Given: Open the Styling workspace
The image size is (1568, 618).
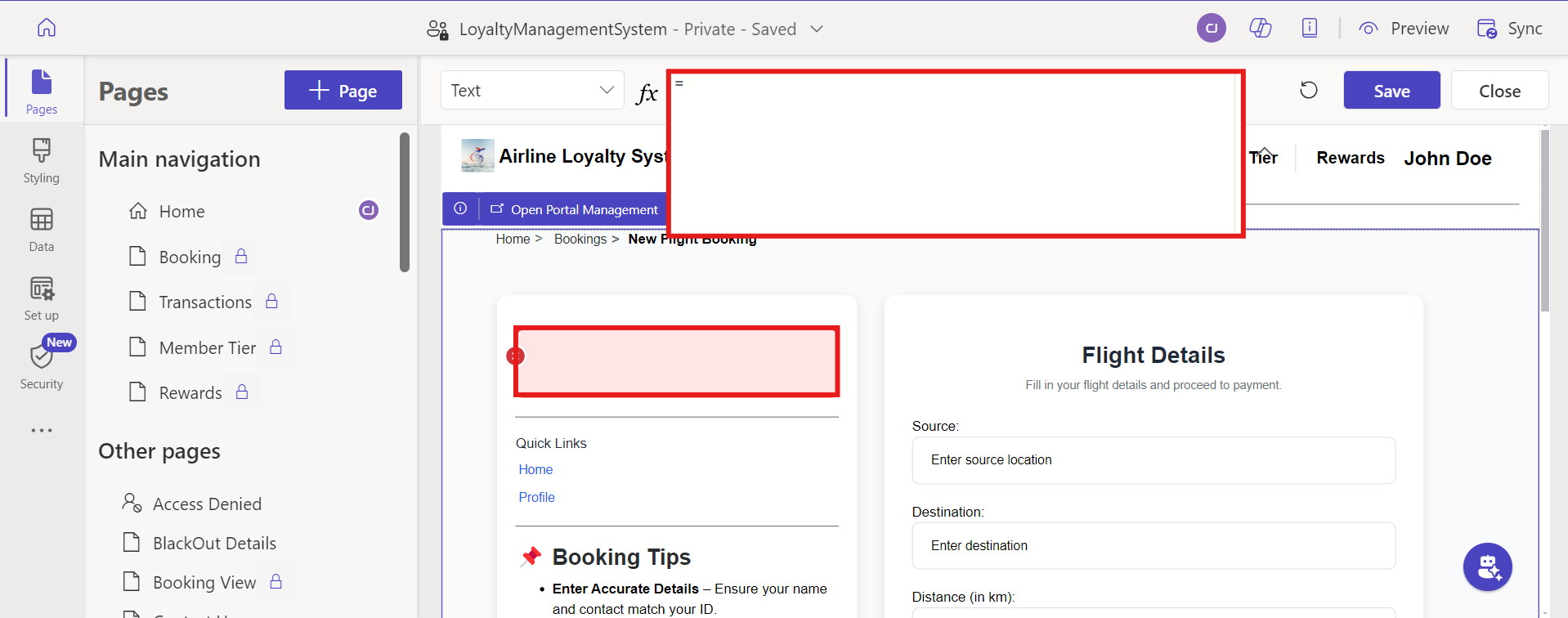Looking at the screenshot, I should [x=42, y=161].
